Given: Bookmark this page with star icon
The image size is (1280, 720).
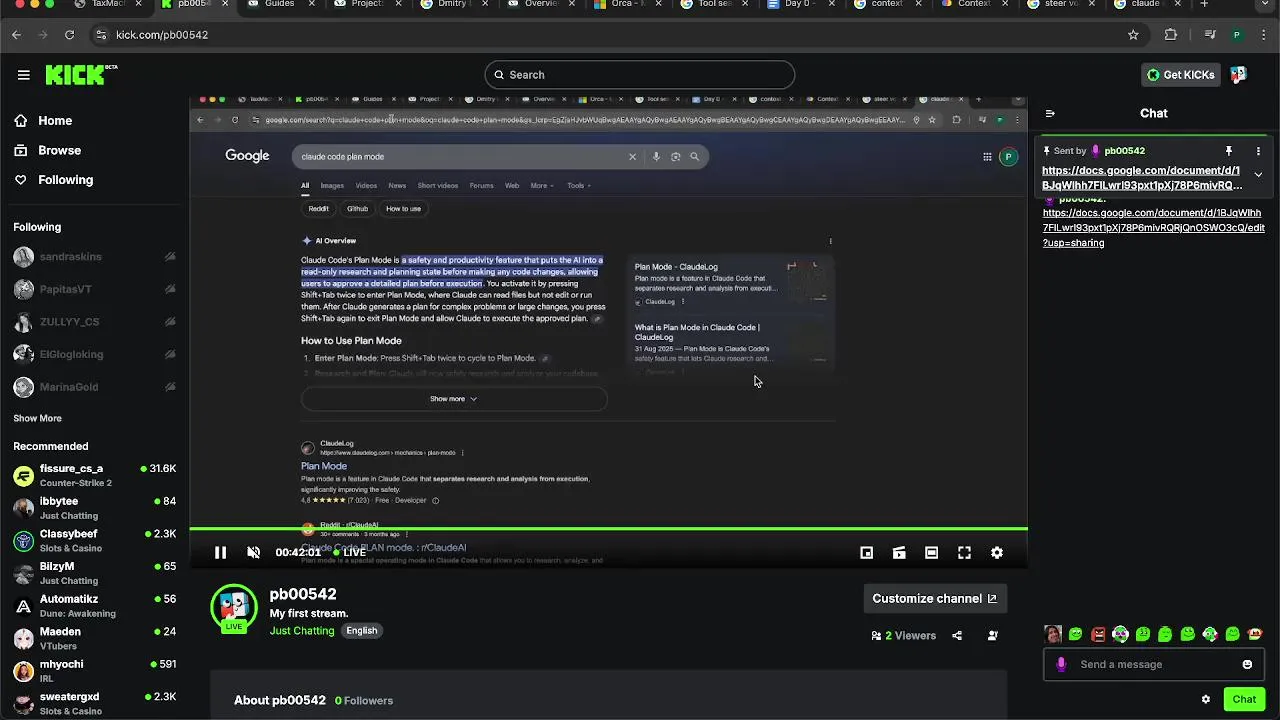Looking at the screenshot, I should (1133, 35).
